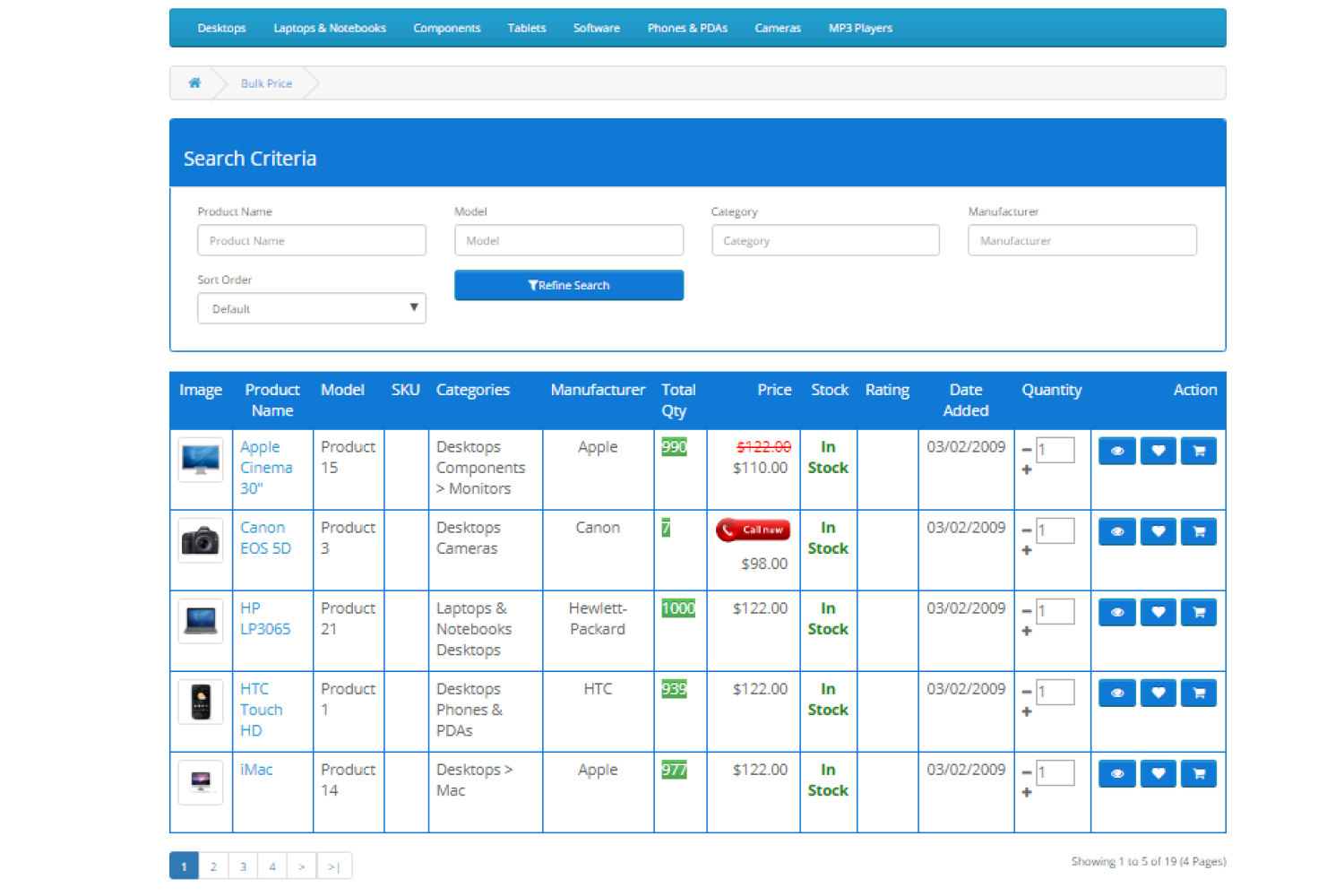Focus the Manufacturer search field
This screenshot has height=896, width=1344.
(1082, 240)
